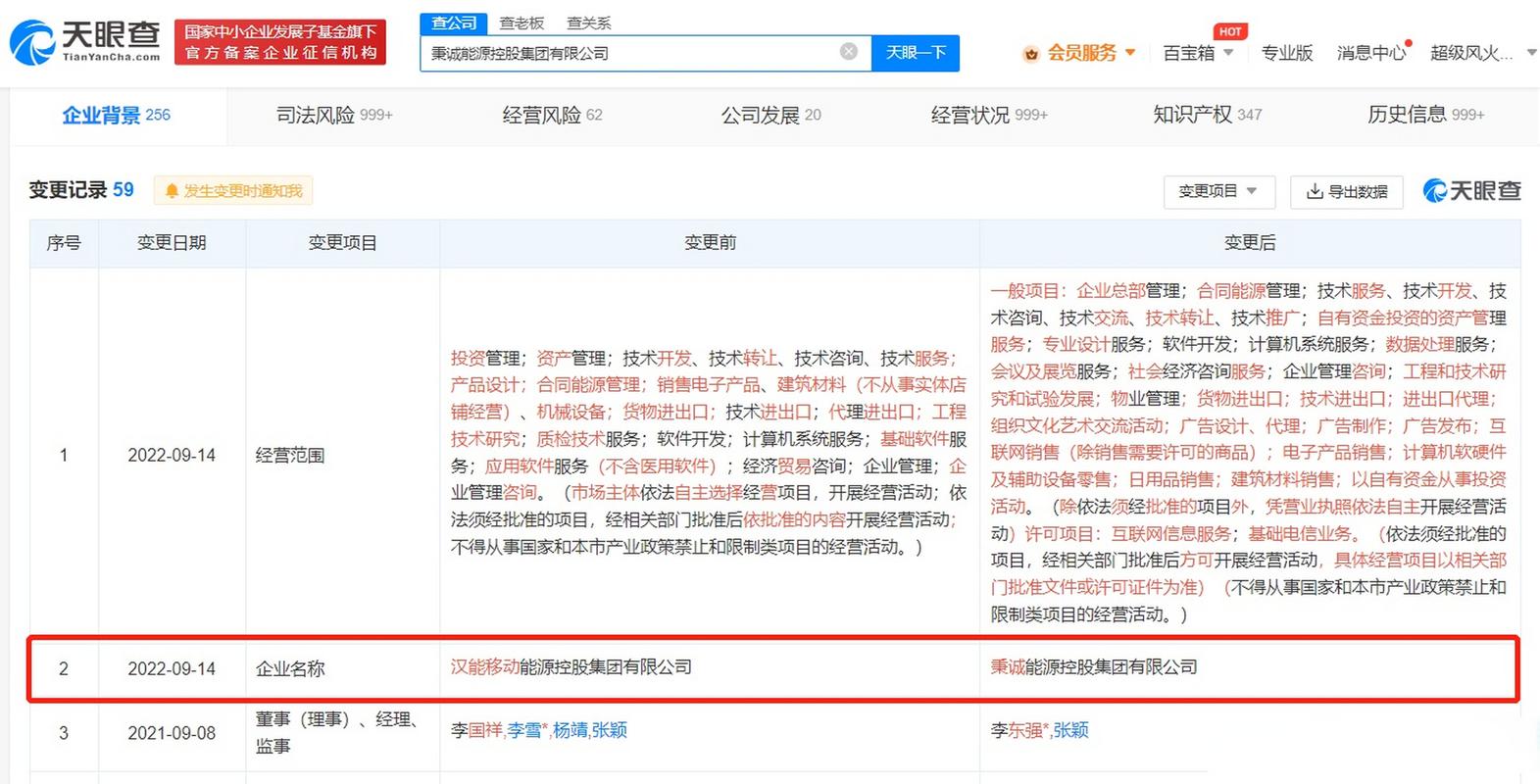The height and width of the screenshot is (784, 1540).
Task: Click 汉能移动能源控股集团有限公司 old name text
Action: tap(571, 666)
